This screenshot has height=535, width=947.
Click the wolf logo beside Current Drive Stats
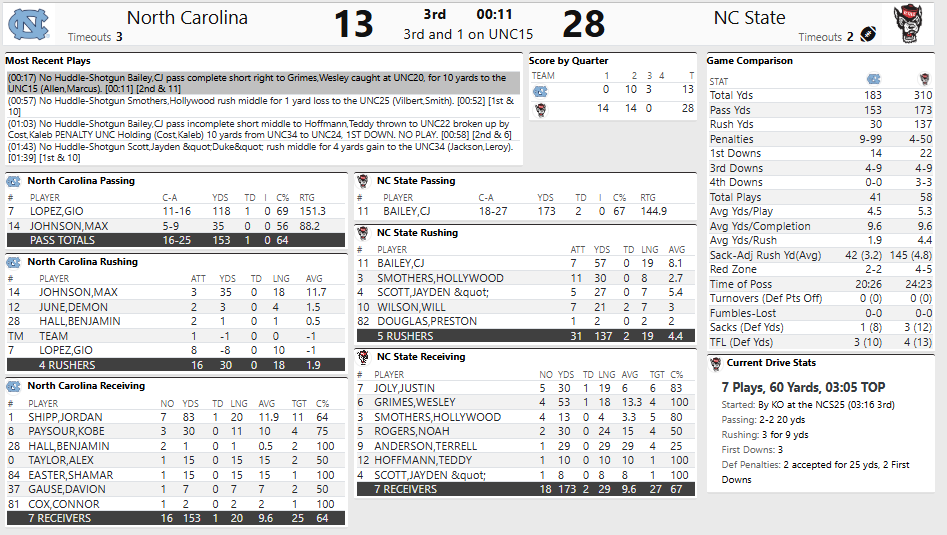tap(714, 362)
